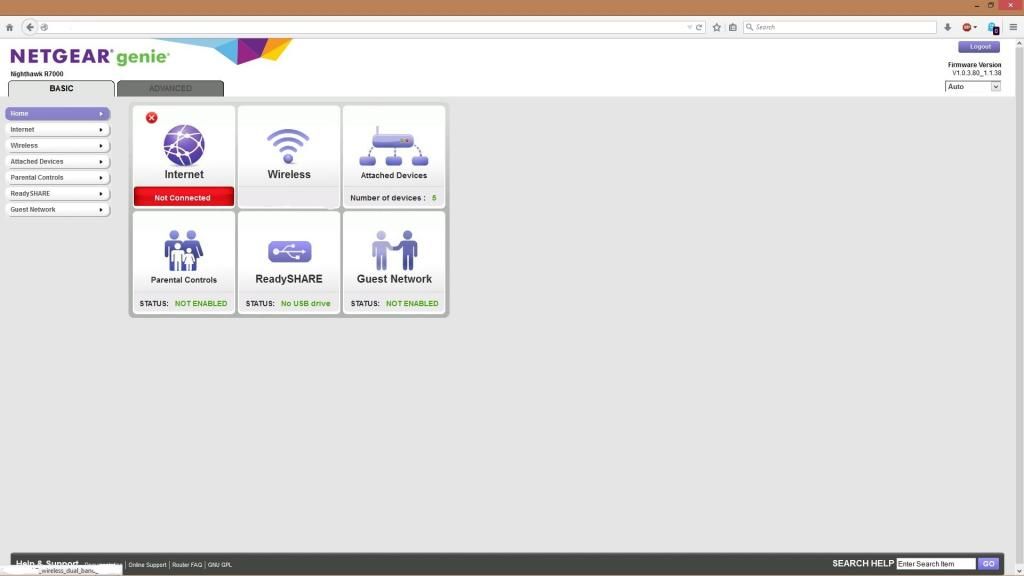Screen dimensions: 1024x576
Task: Click the red adblock extension icon
Action: (x=967, y=27)
